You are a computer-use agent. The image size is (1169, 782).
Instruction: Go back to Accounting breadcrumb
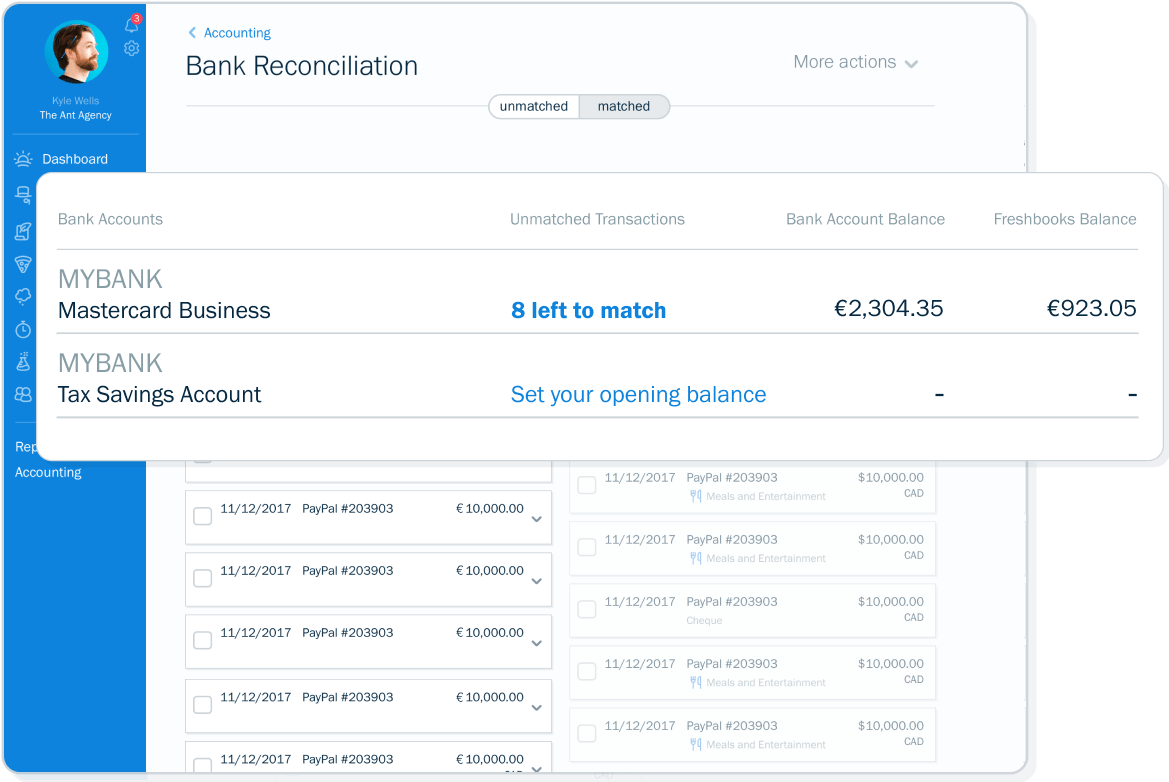(230, 33)
